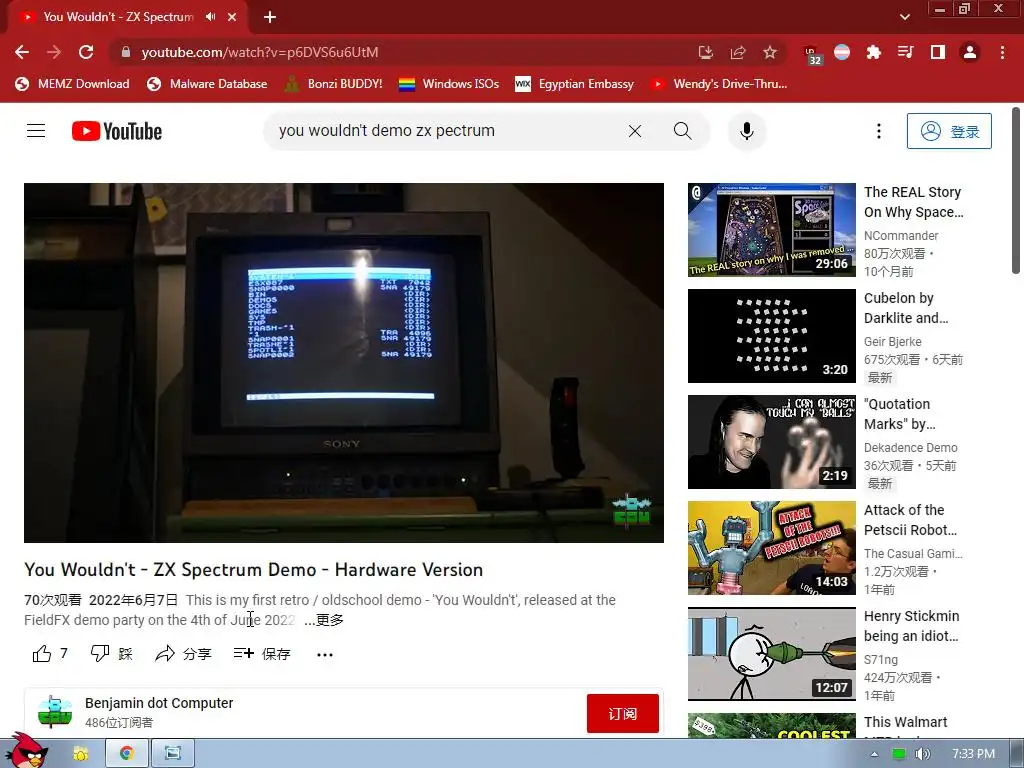Start voice search with the microphone
Screen dimensions: 1024x768
[746, 131]
